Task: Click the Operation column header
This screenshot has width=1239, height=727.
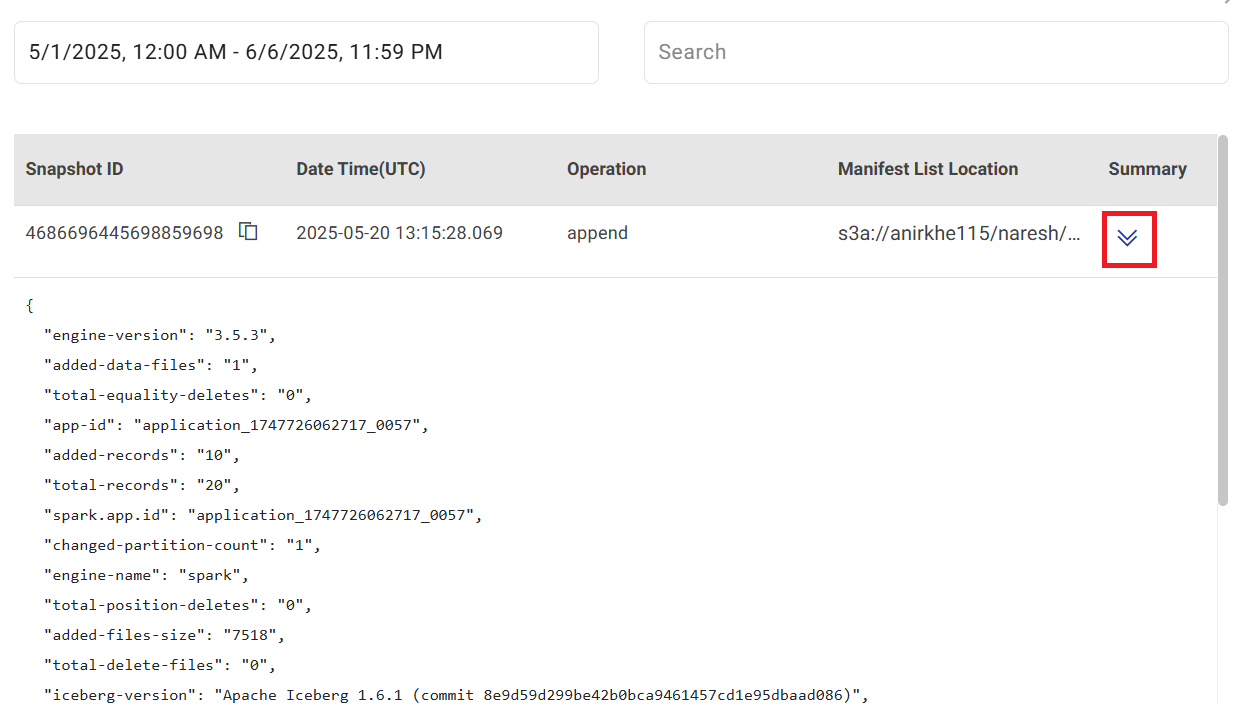Action: (606, 169)
